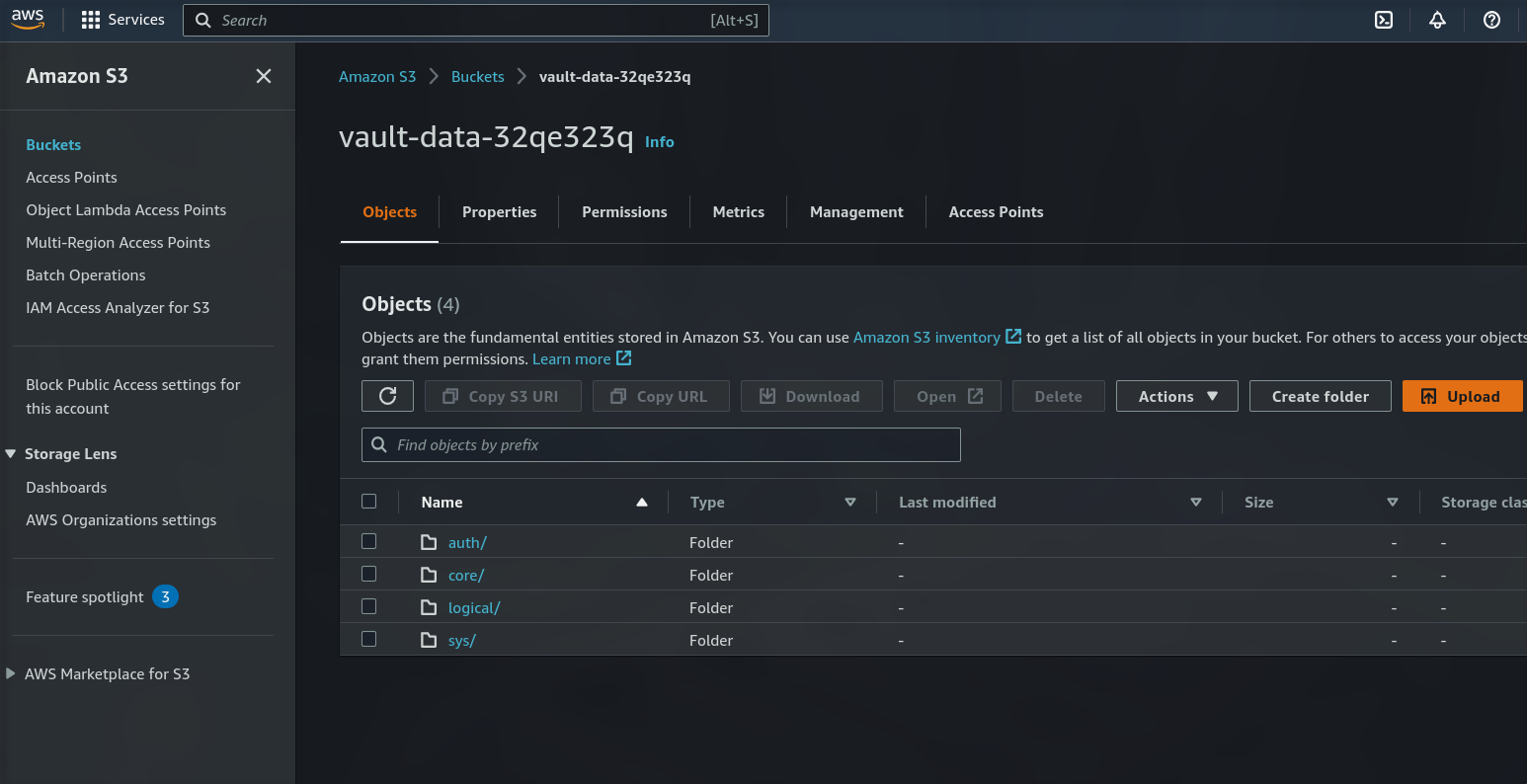Open the auth/ folder link
The height and width of the screenshot is (784, 1527).
click(467, 542)
